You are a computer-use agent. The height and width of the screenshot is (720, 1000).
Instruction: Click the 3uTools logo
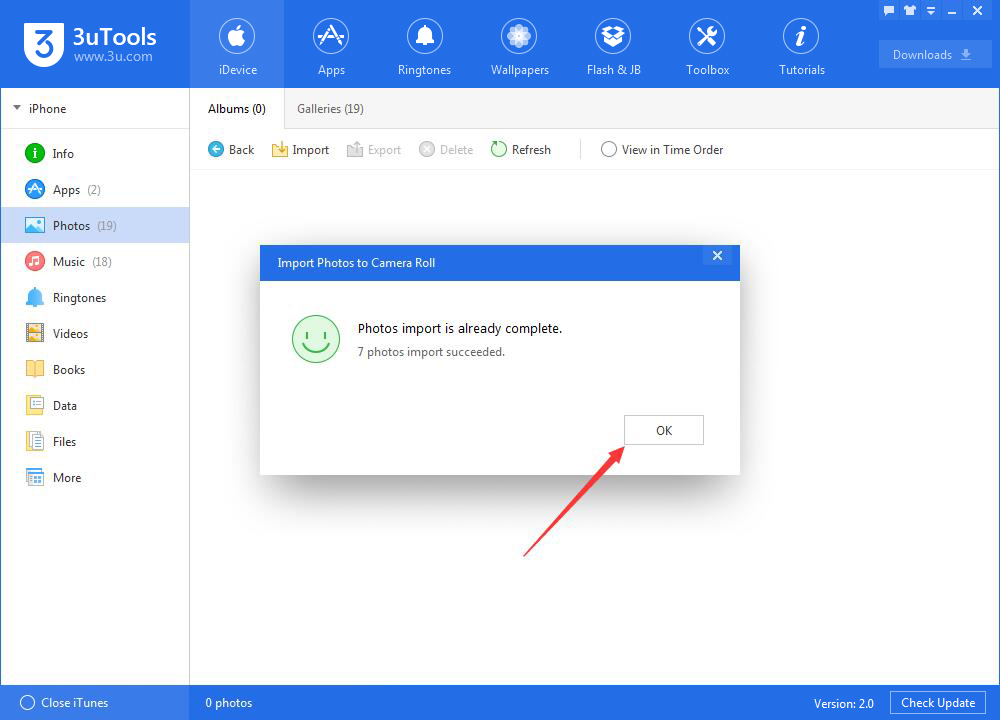pyautogui.click(x=89, y=44)
